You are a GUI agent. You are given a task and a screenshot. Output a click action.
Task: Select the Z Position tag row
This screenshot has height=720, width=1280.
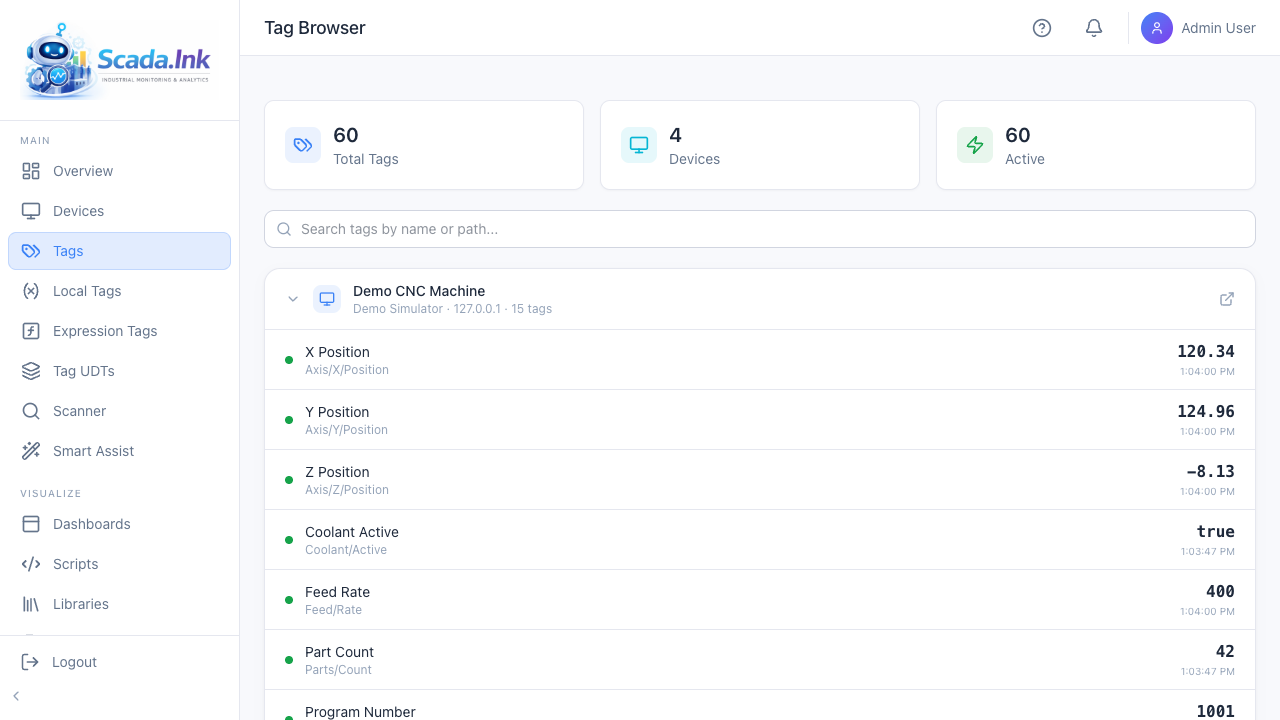tap(760, 480)
